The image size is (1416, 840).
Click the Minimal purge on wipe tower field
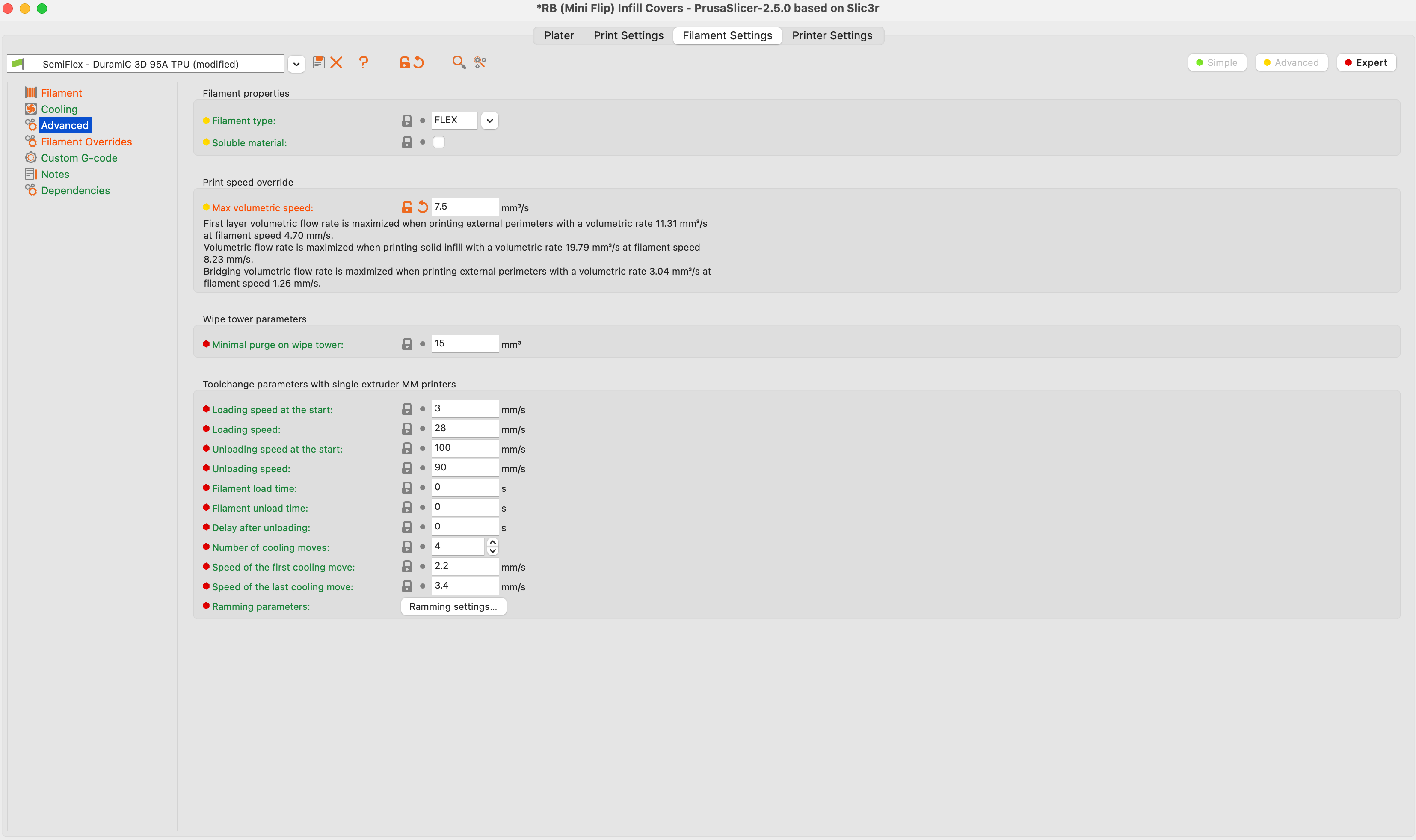click(465, 343)
